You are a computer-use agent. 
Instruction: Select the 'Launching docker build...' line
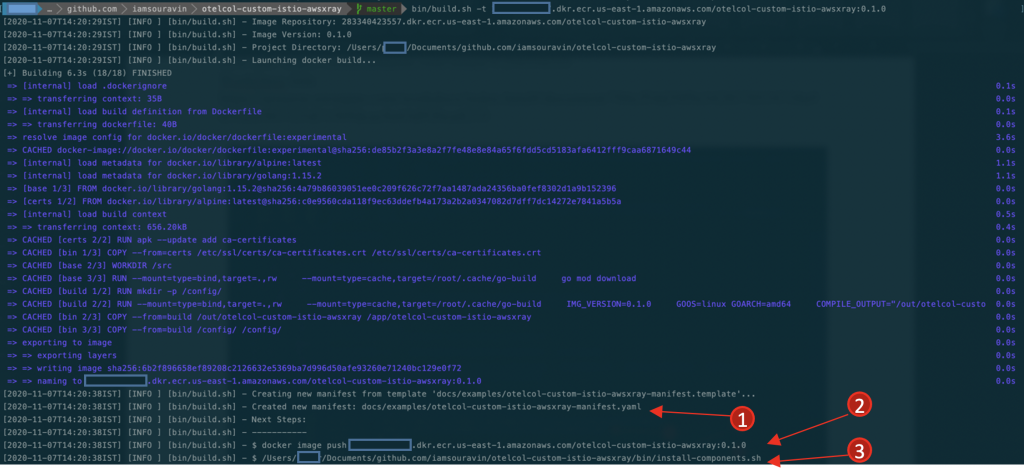point(189,61)
